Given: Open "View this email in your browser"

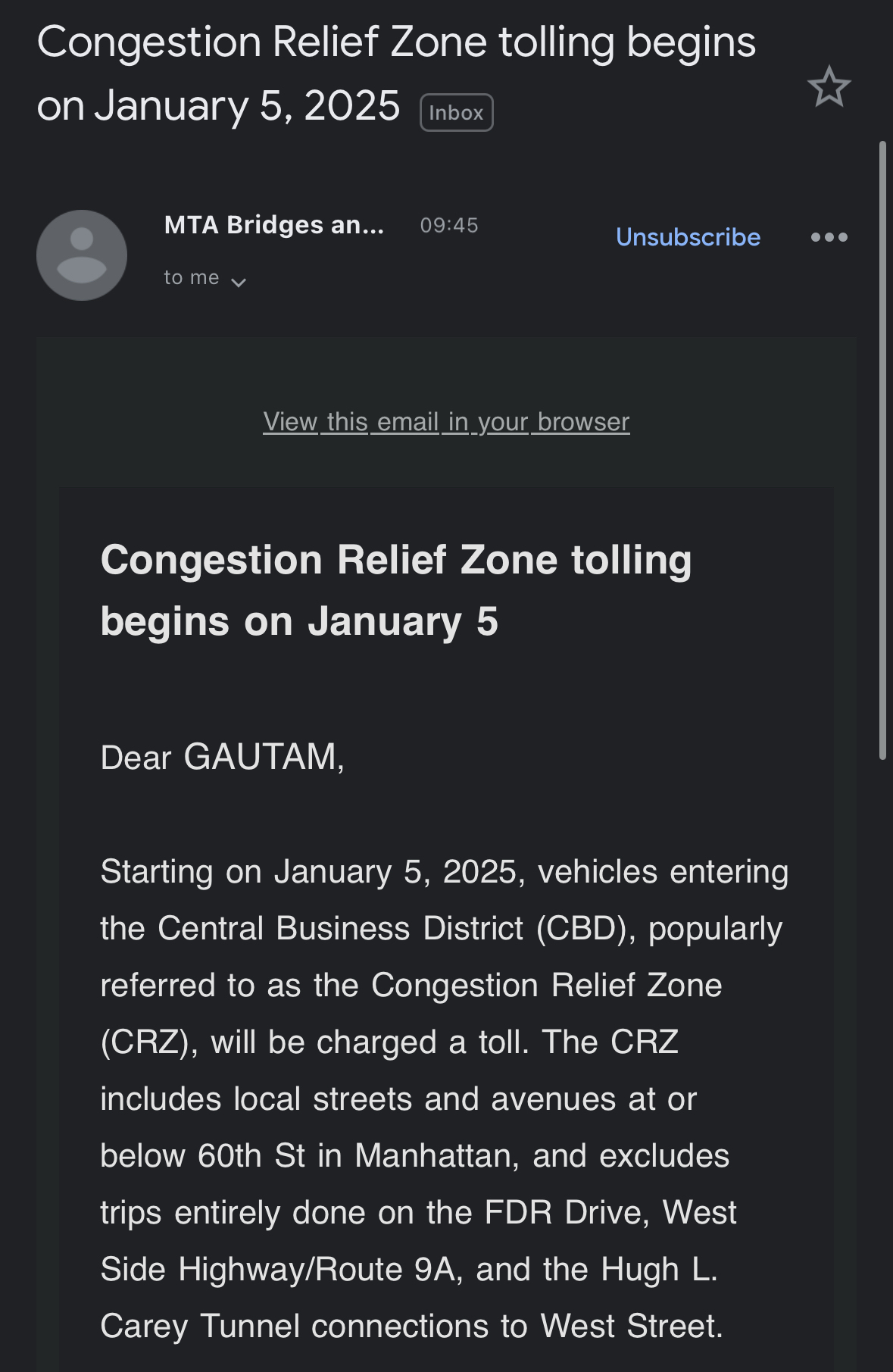Looking at the screenshot, I should point(446,422).
